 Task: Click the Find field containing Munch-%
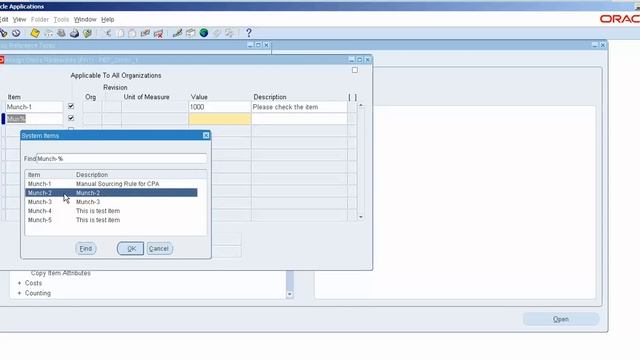tap(122, 159)
